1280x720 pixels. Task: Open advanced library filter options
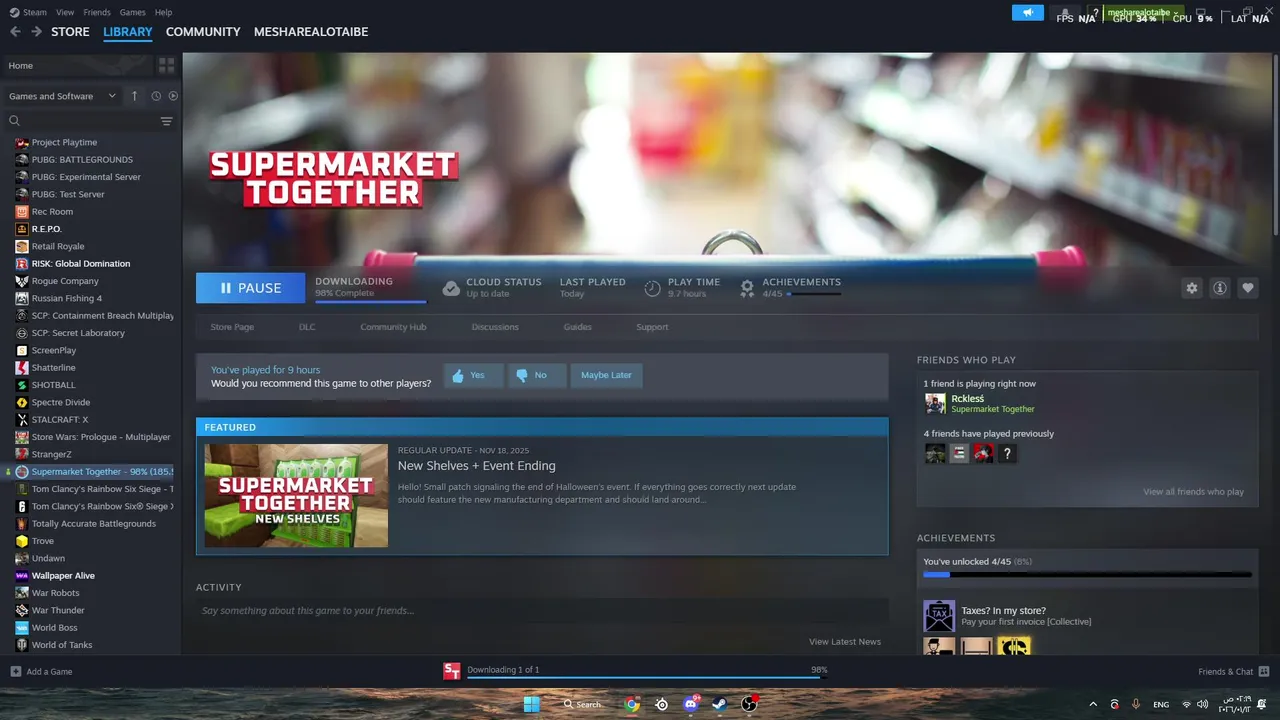tap(166, 121)
